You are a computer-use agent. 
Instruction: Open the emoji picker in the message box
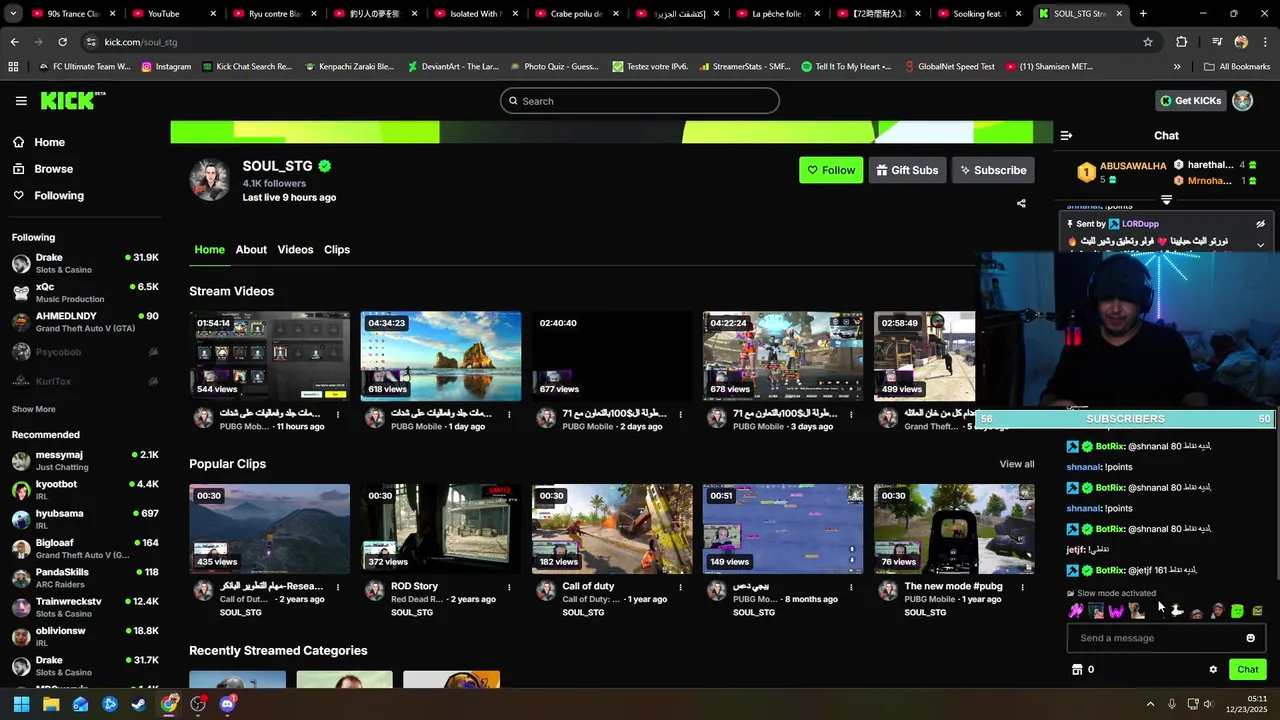click(1250, 638)
